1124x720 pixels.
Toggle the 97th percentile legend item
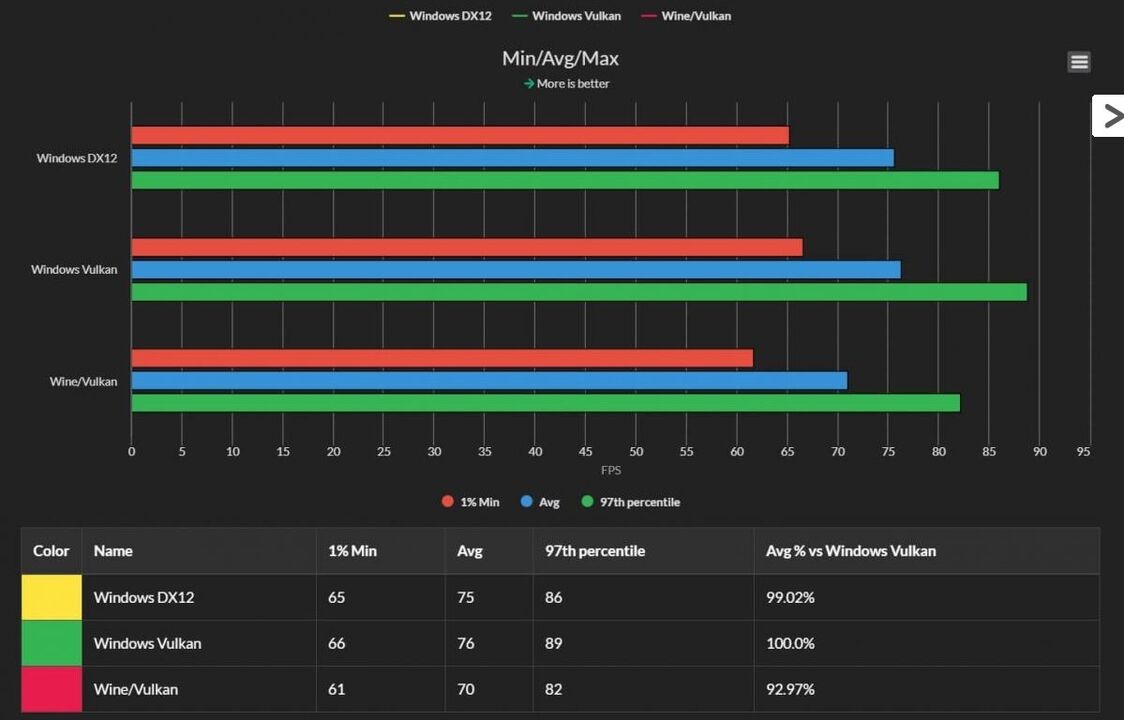[x=630, y=502]
